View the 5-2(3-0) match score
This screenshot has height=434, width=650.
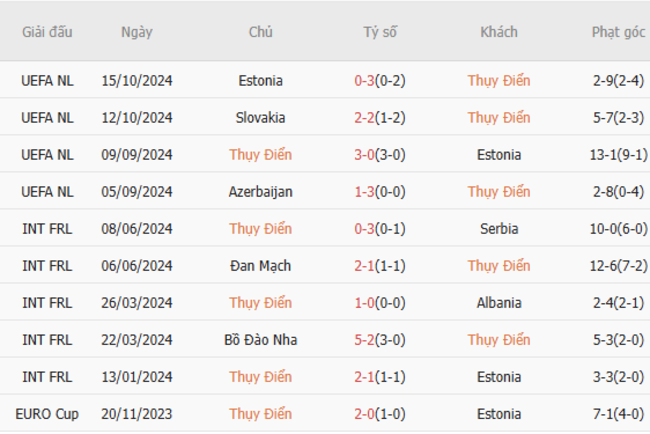[x=380, y=340]
